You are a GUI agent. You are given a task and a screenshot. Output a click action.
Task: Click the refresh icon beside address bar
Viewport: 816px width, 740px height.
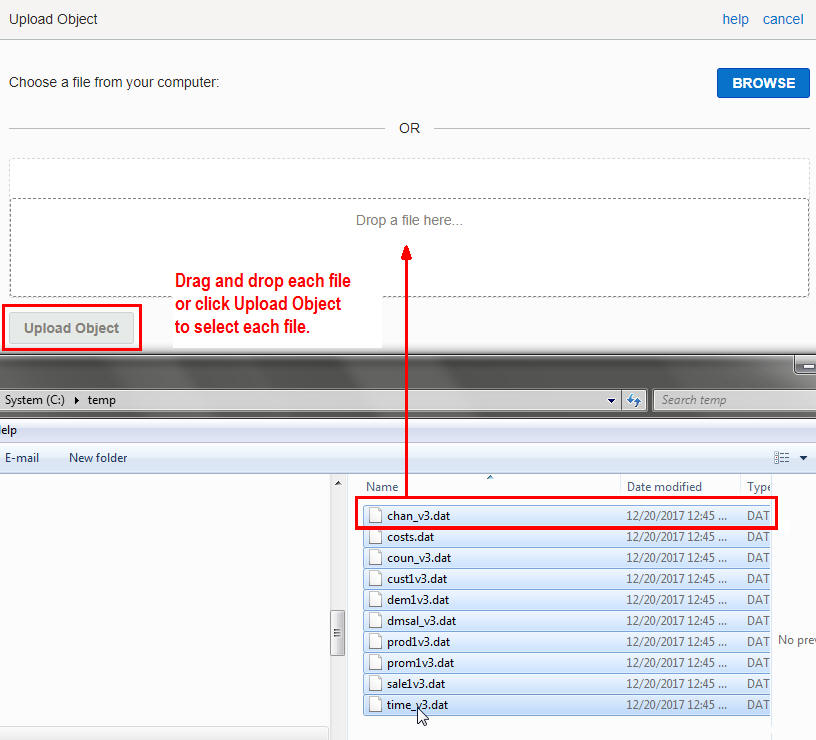pyautogui.click(x=634, y=400)
